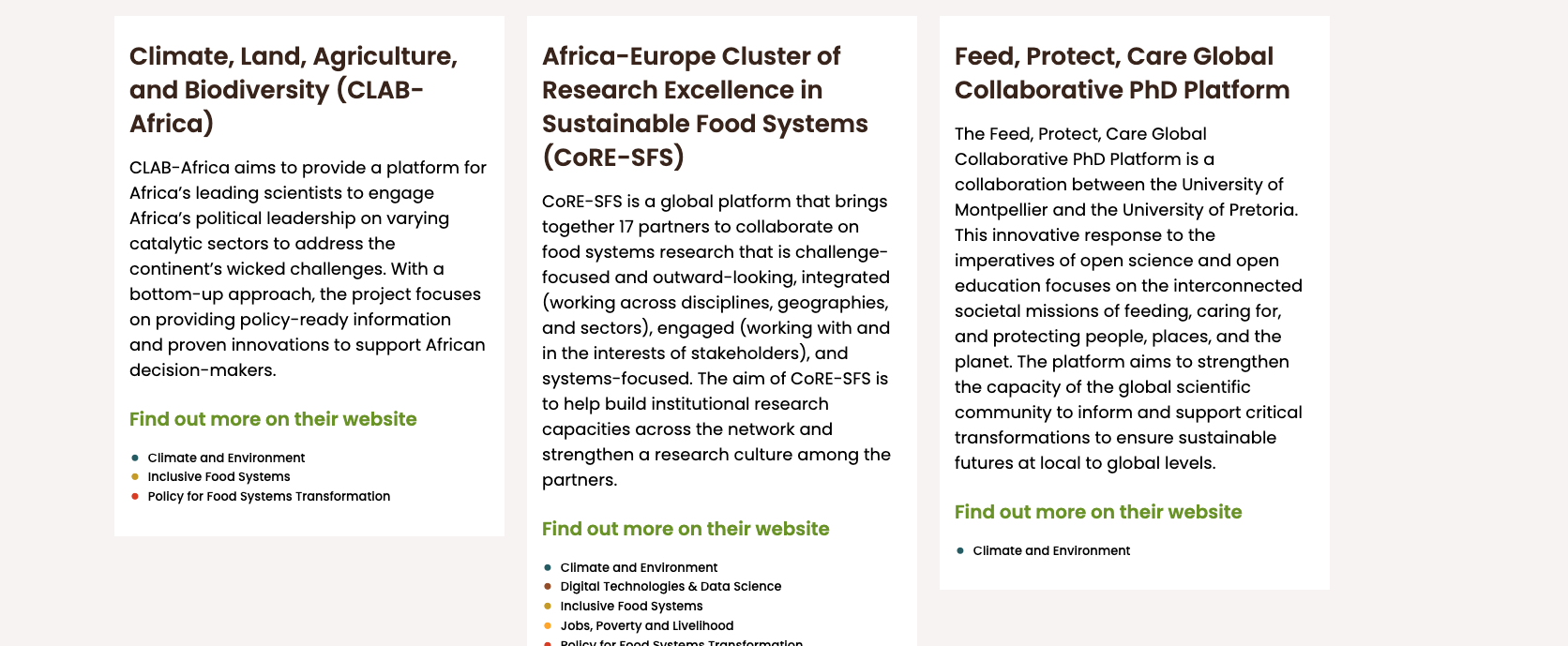Image resolution: width=1568 pixels, height=646 pixels.
Task: Select "Inclusive Food Systems" tag under CLAB-Africa
Action: (x=219, y=476)
